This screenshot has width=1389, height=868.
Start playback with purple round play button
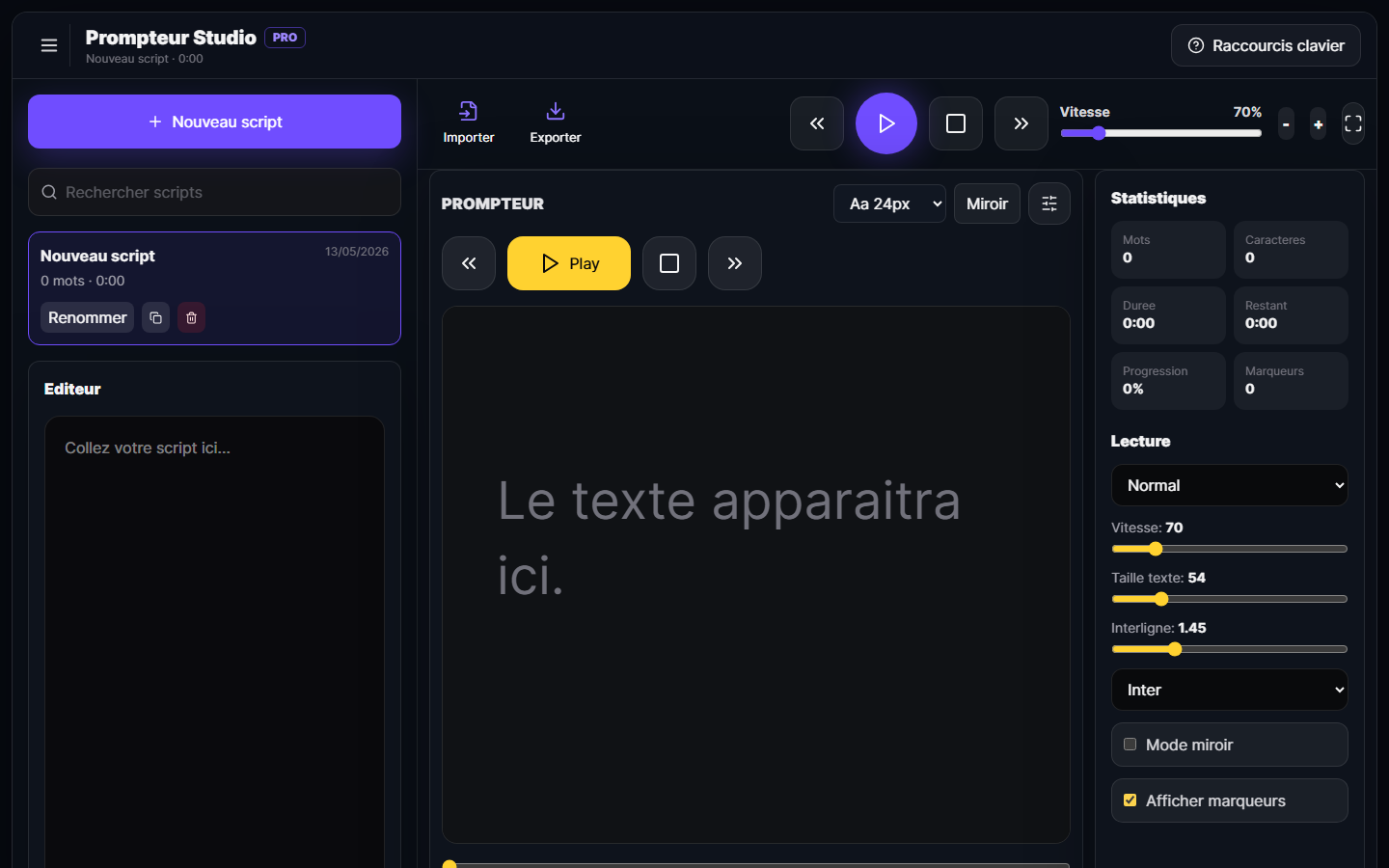(886, 123)
